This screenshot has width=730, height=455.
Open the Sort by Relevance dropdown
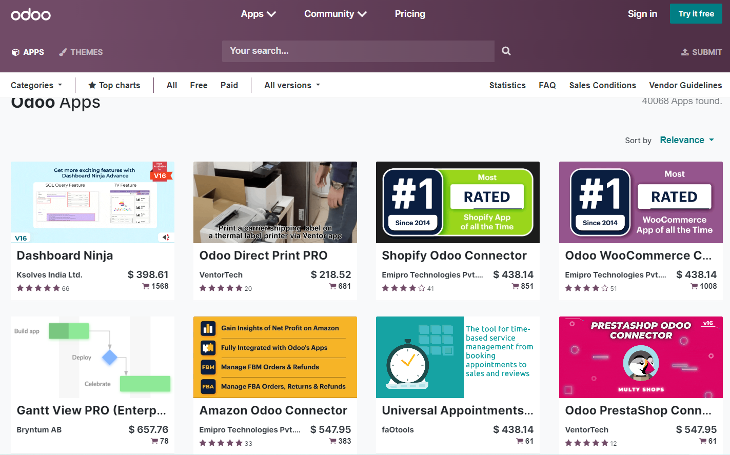pos(687,140)
